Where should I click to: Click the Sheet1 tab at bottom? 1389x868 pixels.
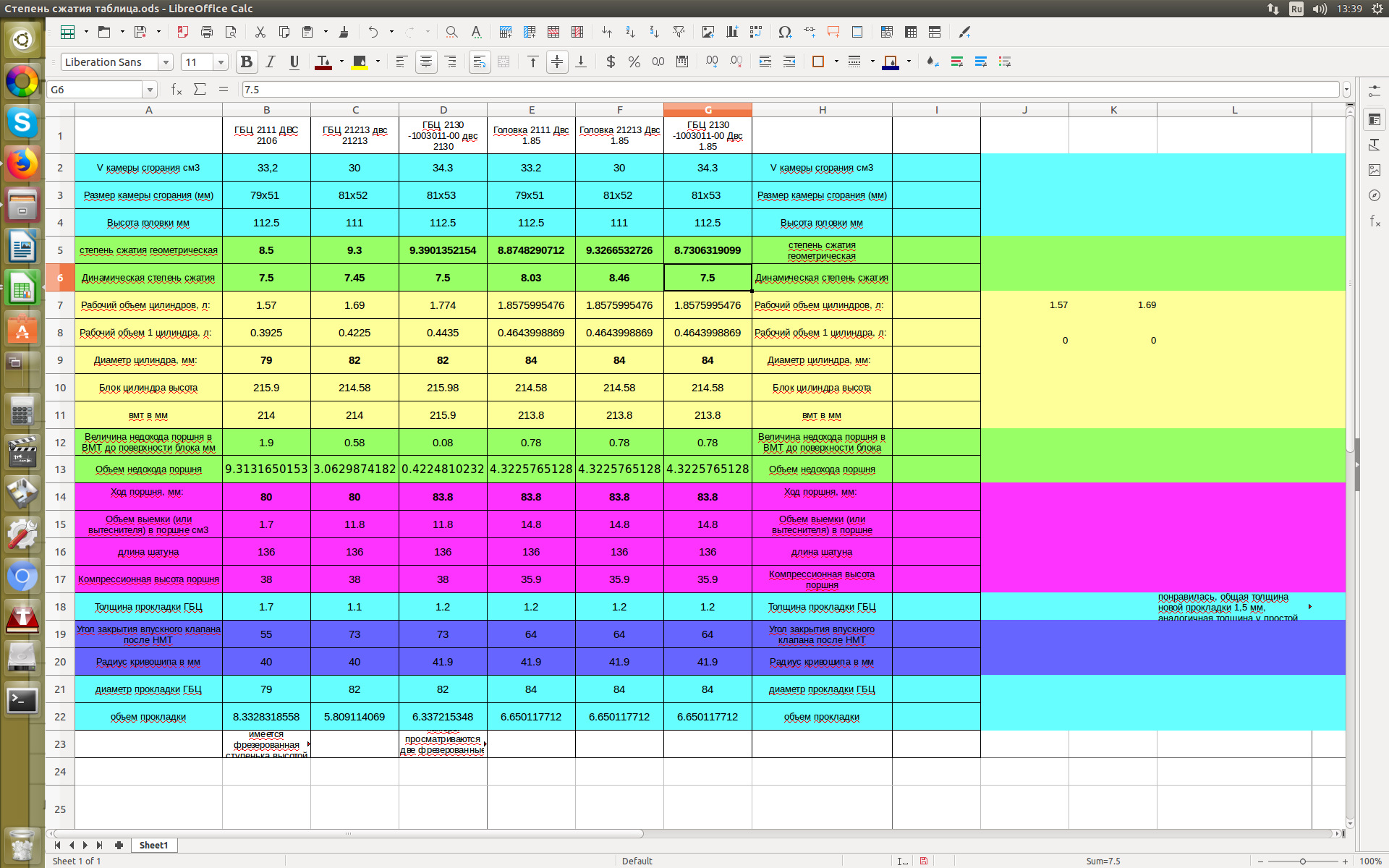coord(154,845)
